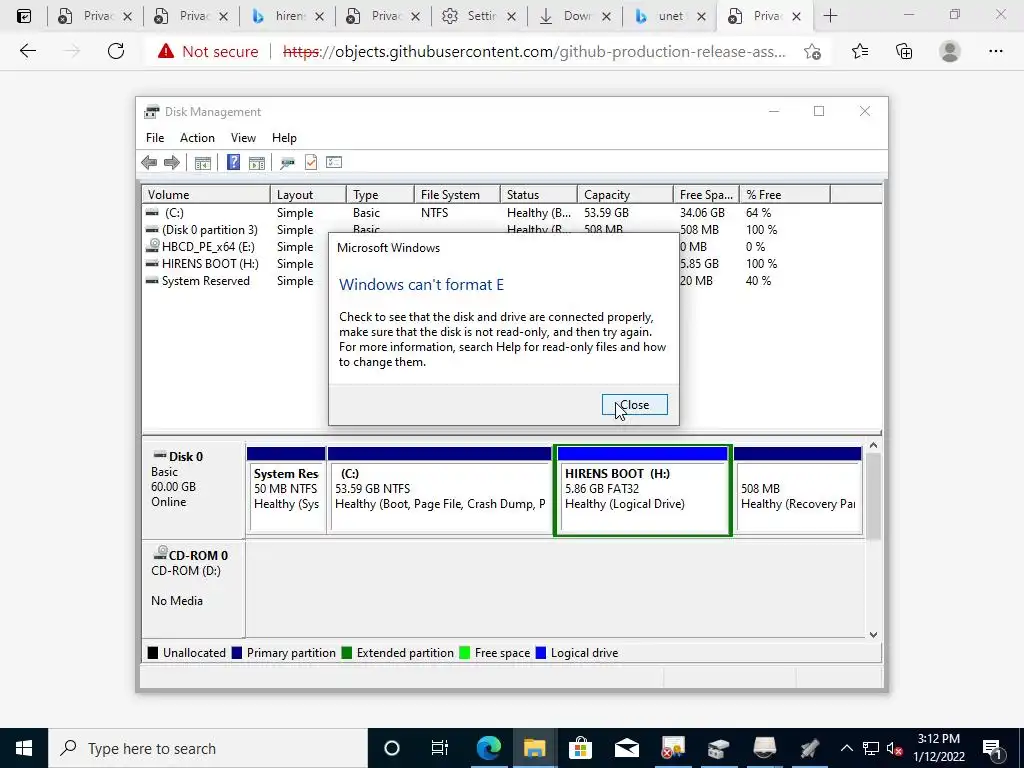Add this page to favorites star-plus icon

coord(812,52)
